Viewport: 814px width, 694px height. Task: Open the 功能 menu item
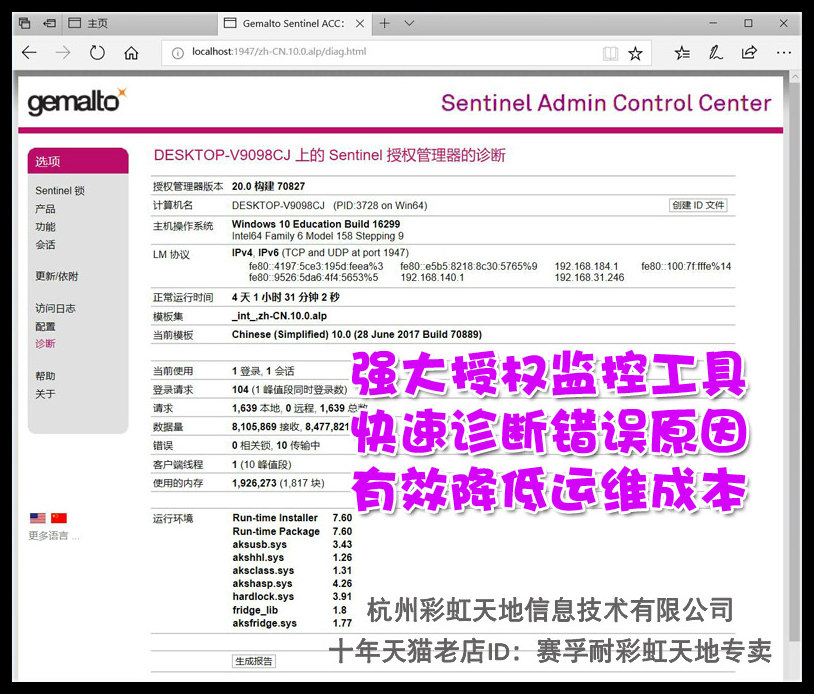point(45,227)
